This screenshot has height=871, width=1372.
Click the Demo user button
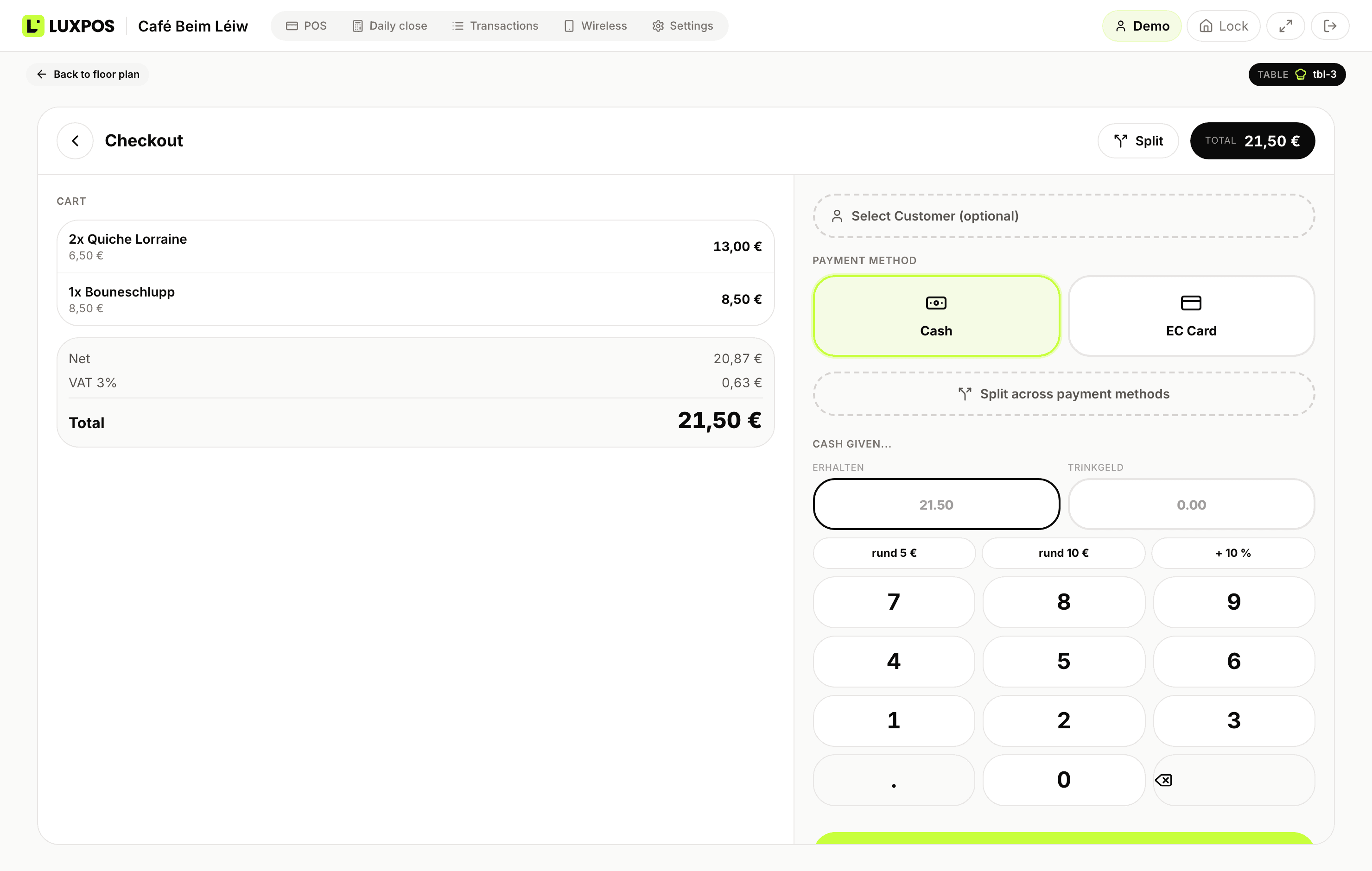[x=1142, y=25]
